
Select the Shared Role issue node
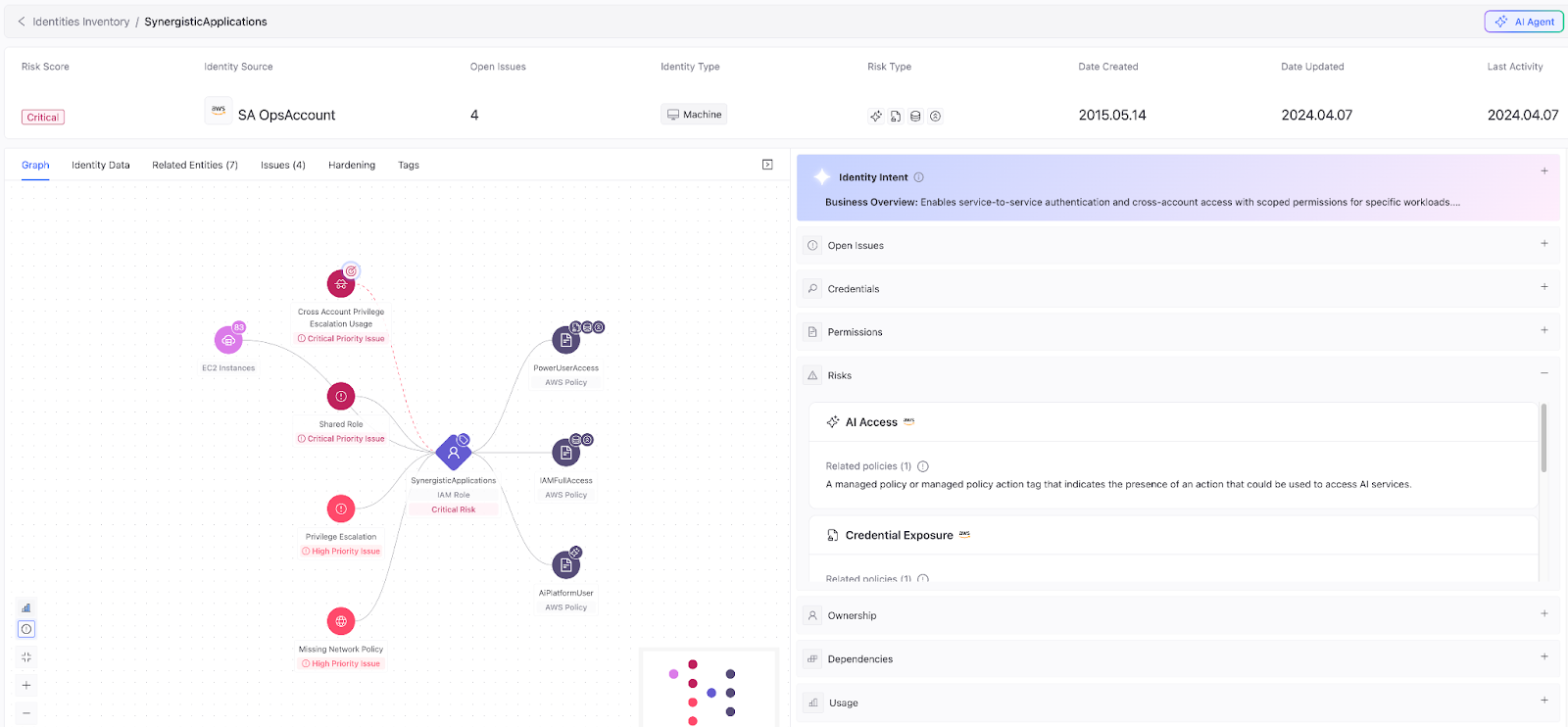[x=341, y=397]
